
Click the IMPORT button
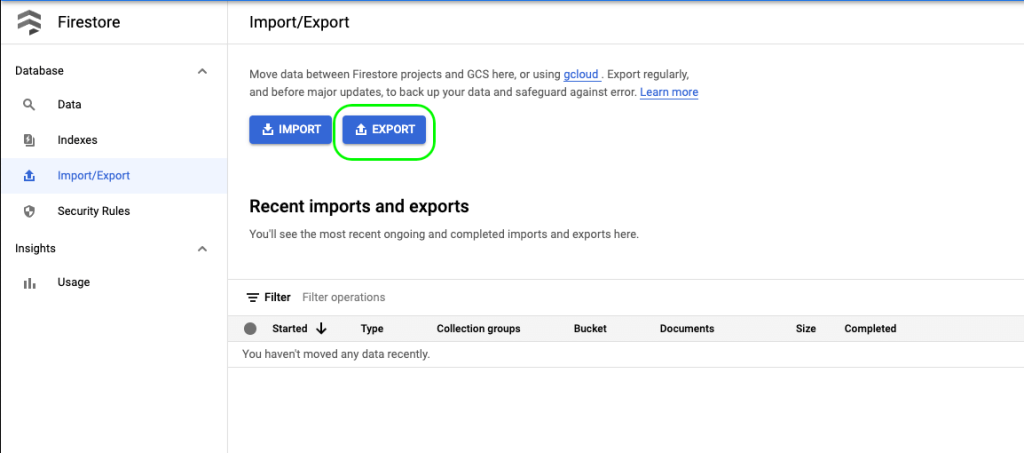(x=291, y=130)
